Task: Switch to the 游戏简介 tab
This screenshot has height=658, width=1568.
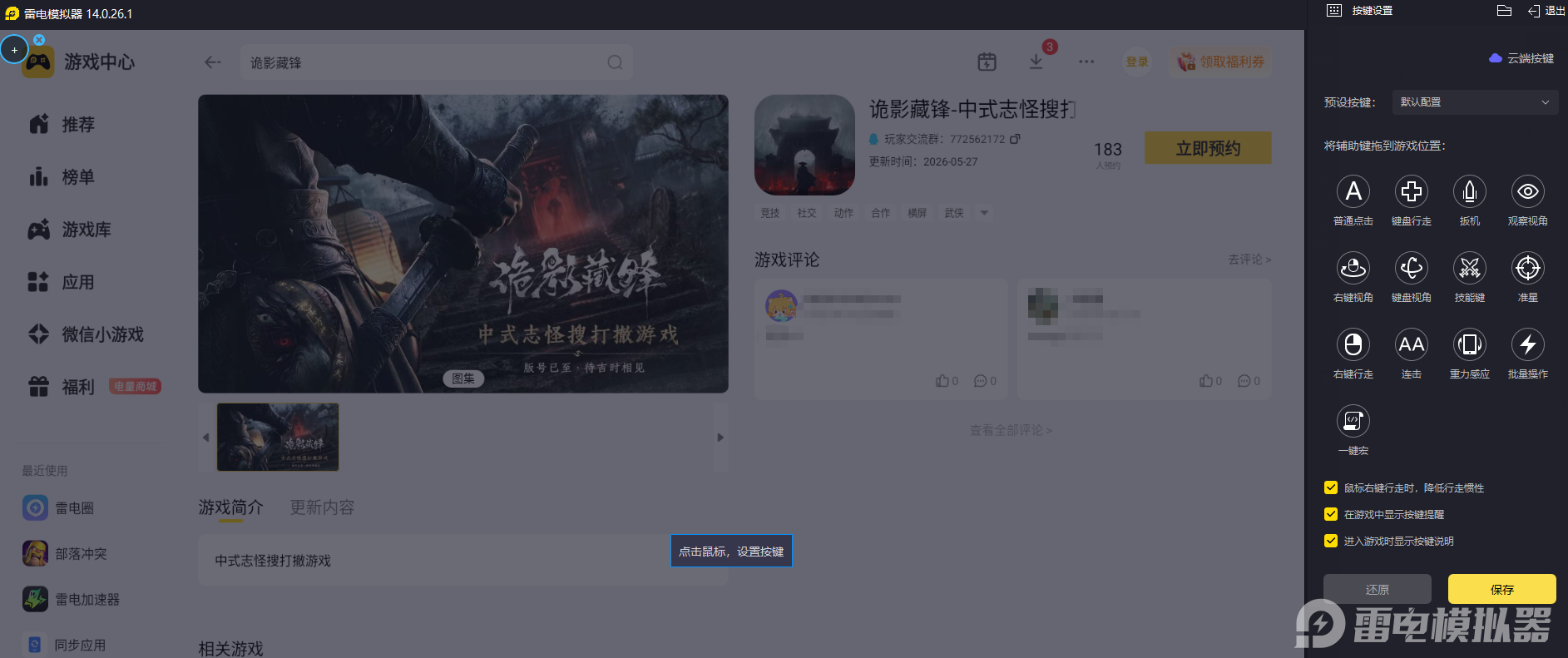Action: pos(230,507)
